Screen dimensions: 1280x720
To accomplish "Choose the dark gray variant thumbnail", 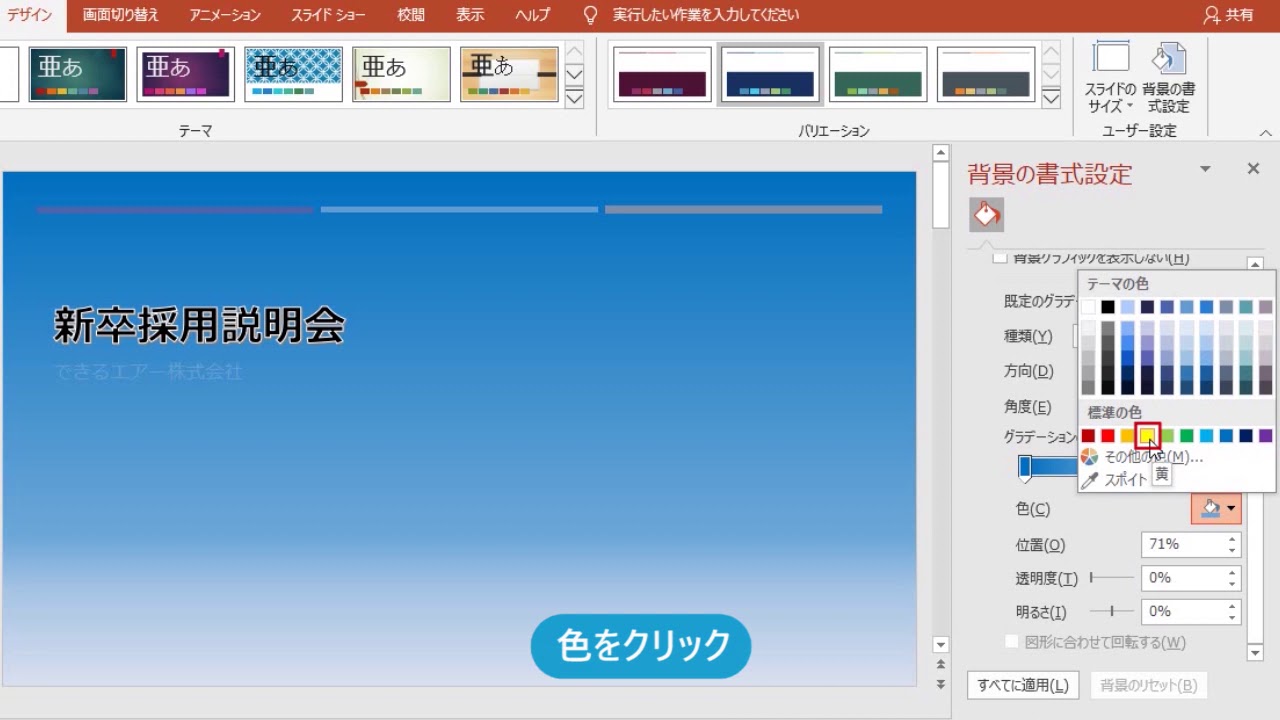I will [x=986, y=74].
